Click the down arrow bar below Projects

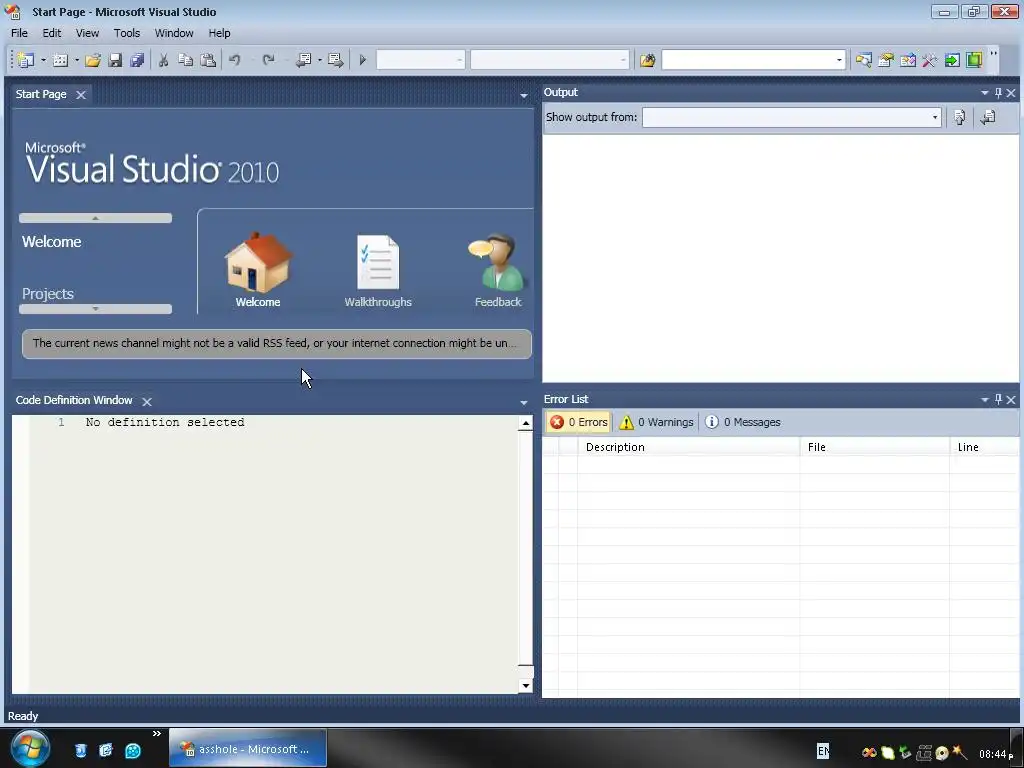pos(95,309)
